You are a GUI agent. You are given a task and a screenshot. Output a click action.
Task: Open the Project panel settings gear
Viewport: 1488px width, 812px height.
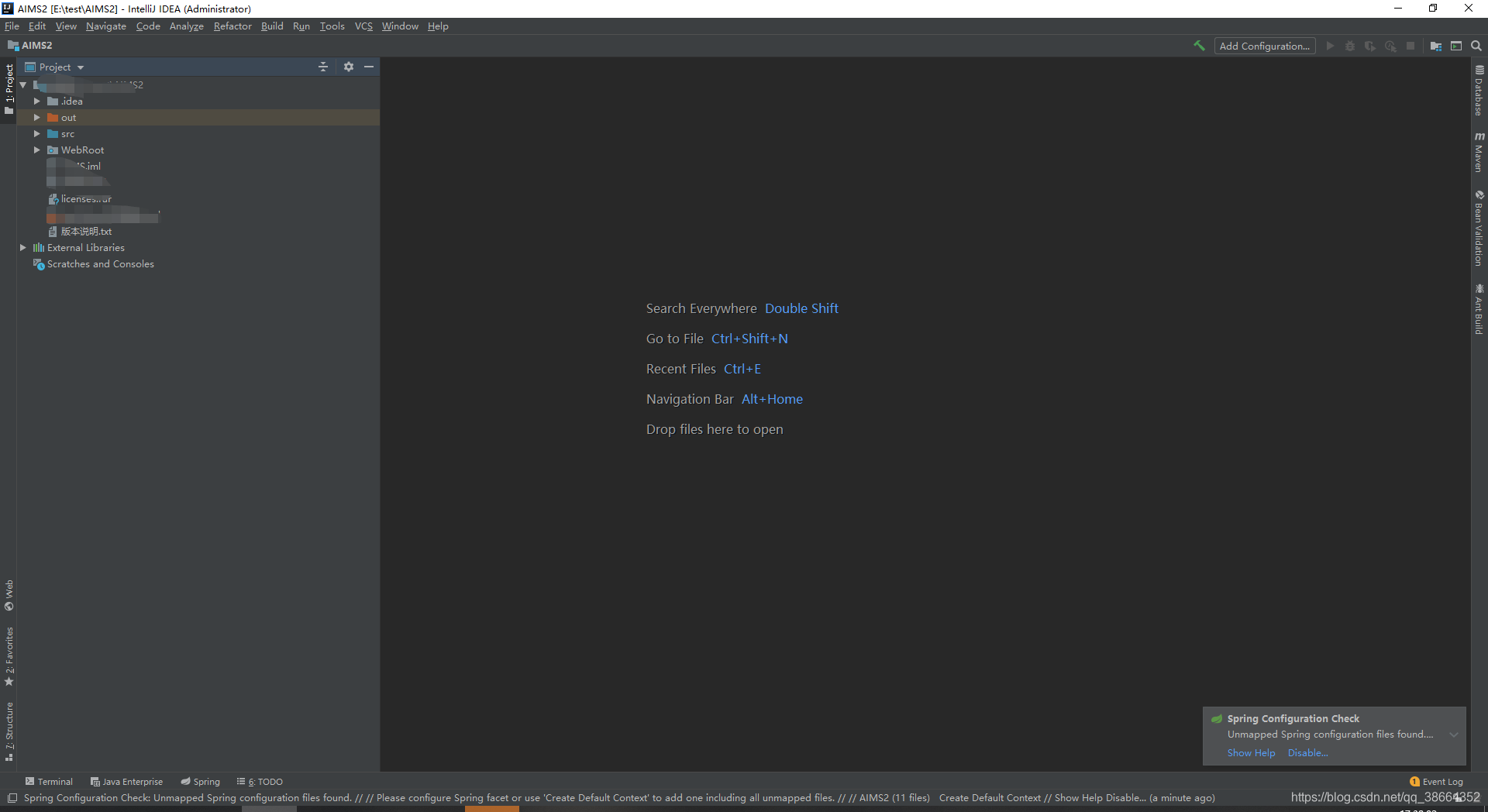349,67
